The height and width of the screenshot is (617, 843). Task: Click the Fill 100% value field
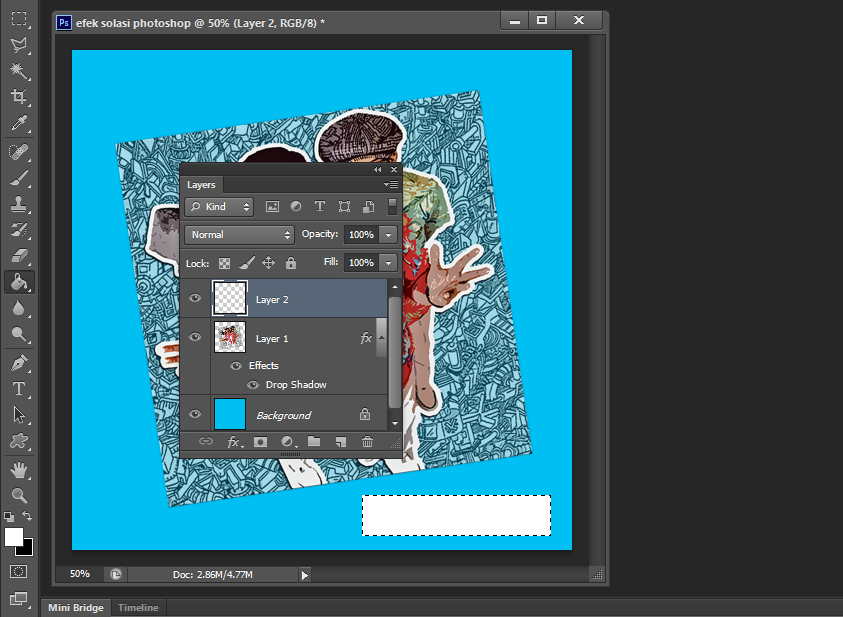pyautogui.click(x=361, y=262)
